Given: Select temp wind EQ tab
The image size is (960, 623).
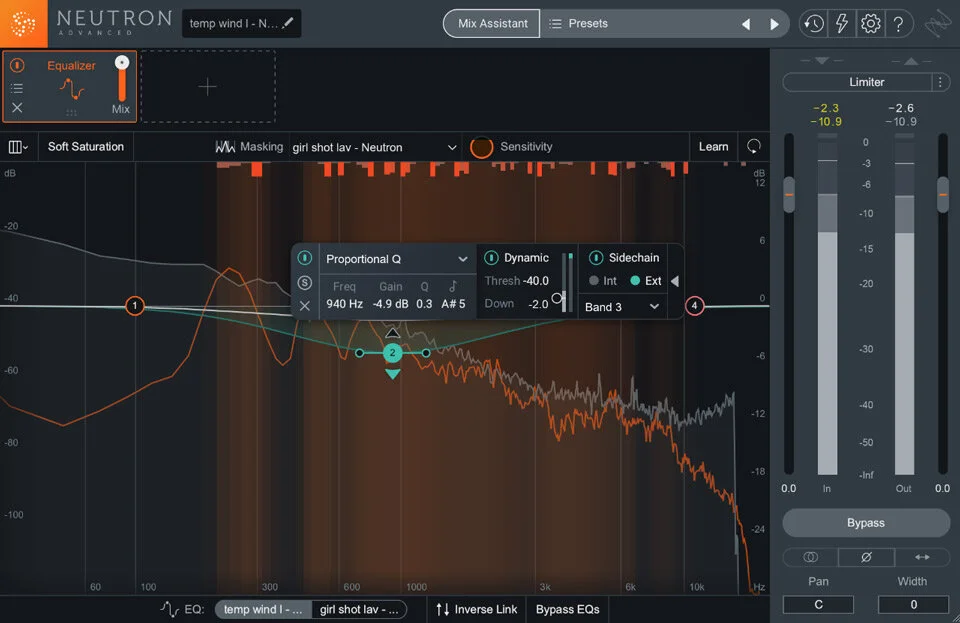Looking at the screenshot, I should pyautogui.click(x=263, y=610).
